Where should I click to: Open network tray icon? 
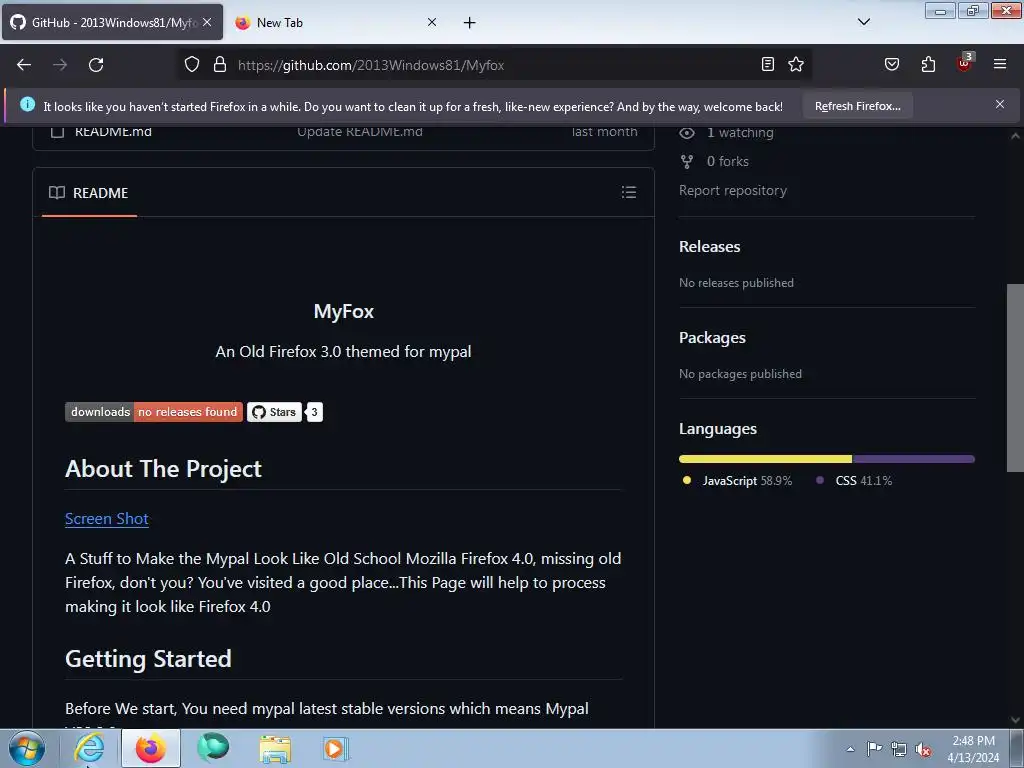tap(899, 750)
